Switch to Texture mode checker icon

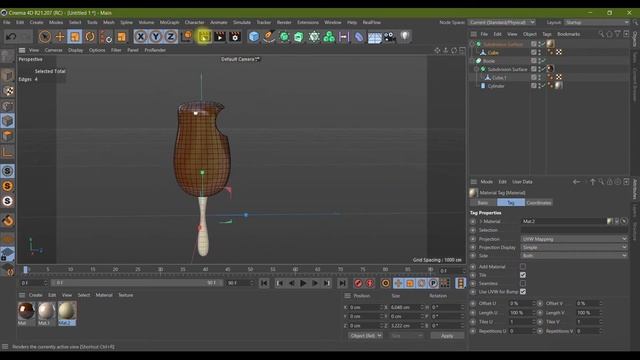[7, 91]
